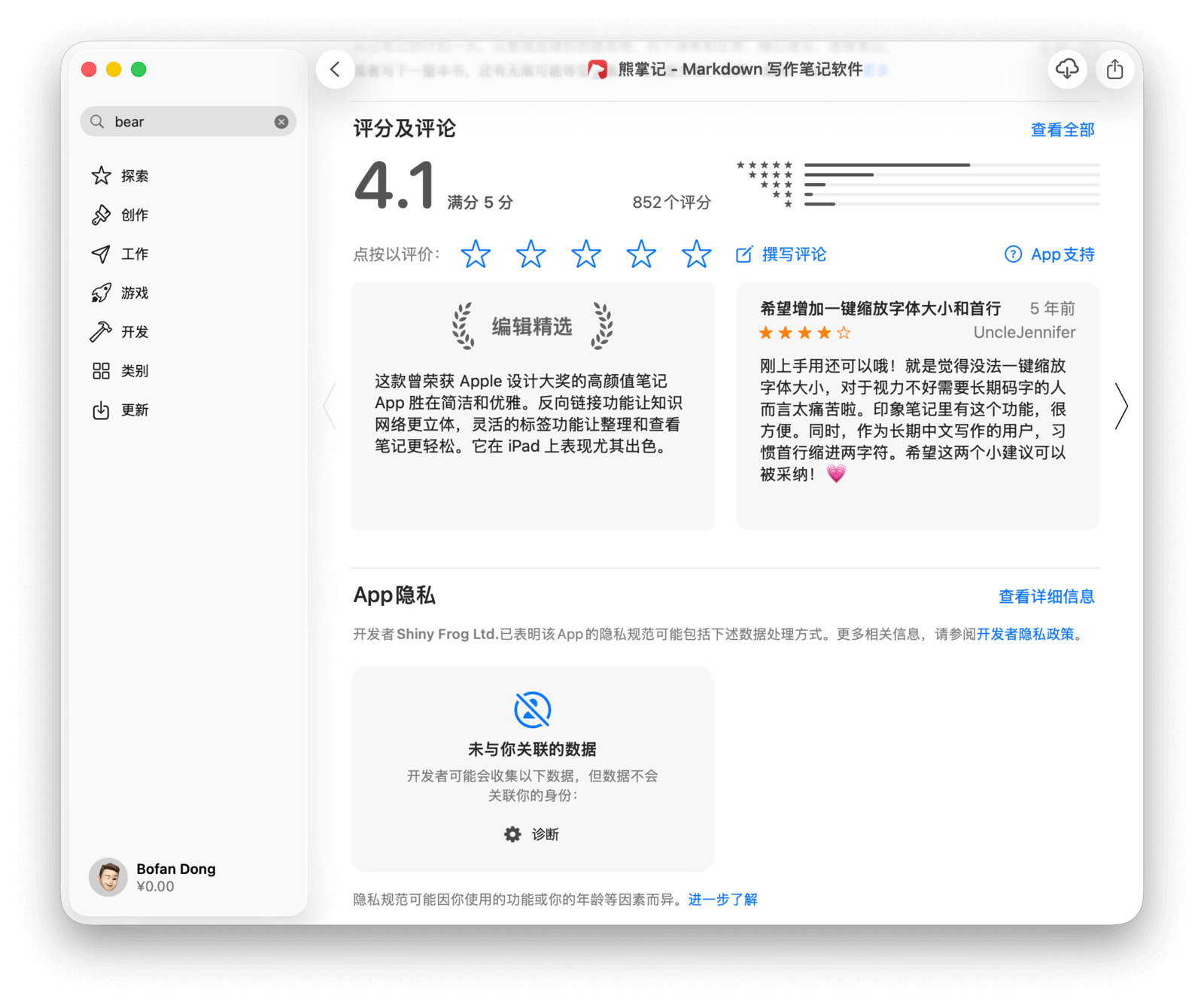Open the 更新 section
Viewport: 1204px width, 1005px height.
coord(188,410)
